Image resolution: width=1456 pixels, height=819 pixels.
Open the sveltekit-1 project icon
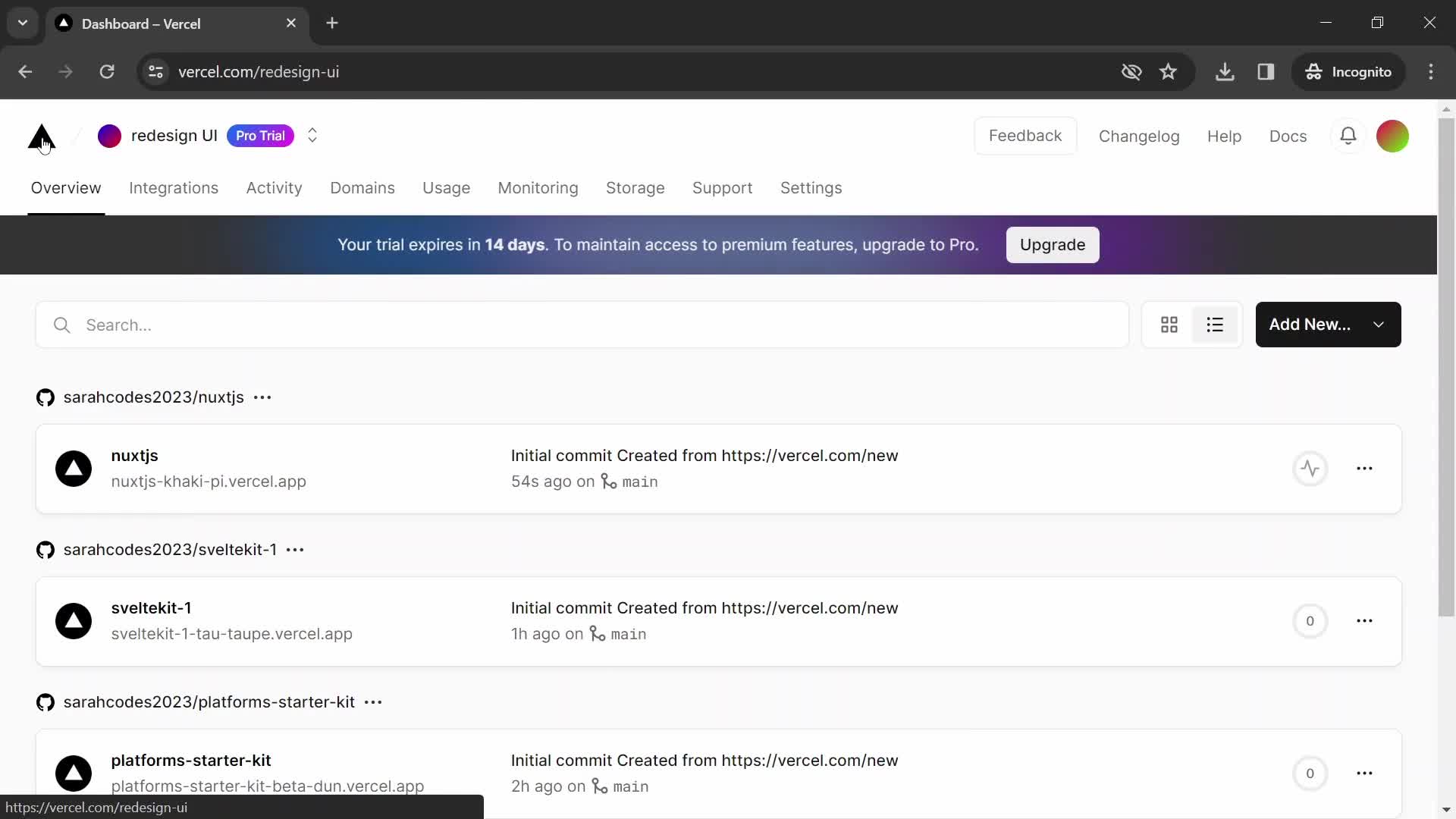[74, 621]
